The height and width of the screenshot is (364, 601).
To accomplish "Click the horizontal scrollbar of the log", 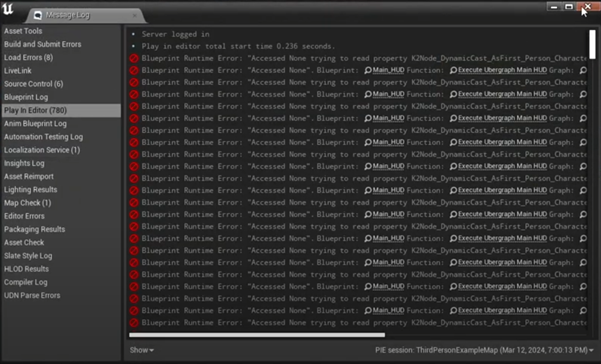I will point(257,335).
